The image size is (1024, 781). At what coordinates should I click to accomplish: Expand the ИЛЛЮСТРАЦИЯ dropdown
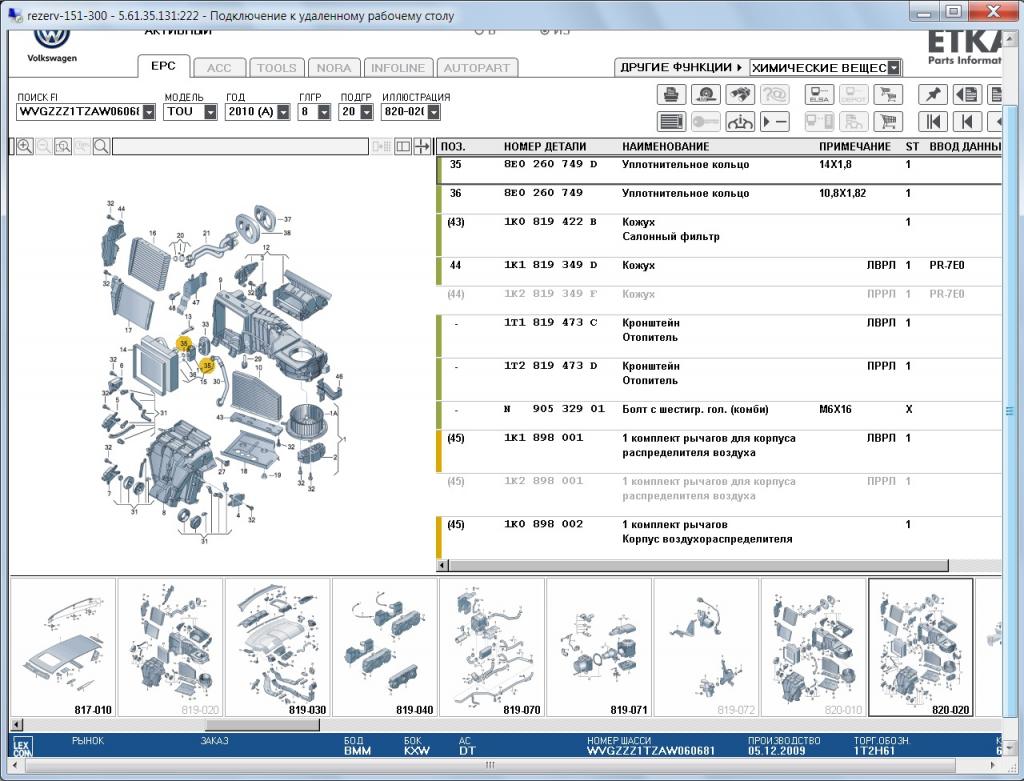click(x=434, y=112)
